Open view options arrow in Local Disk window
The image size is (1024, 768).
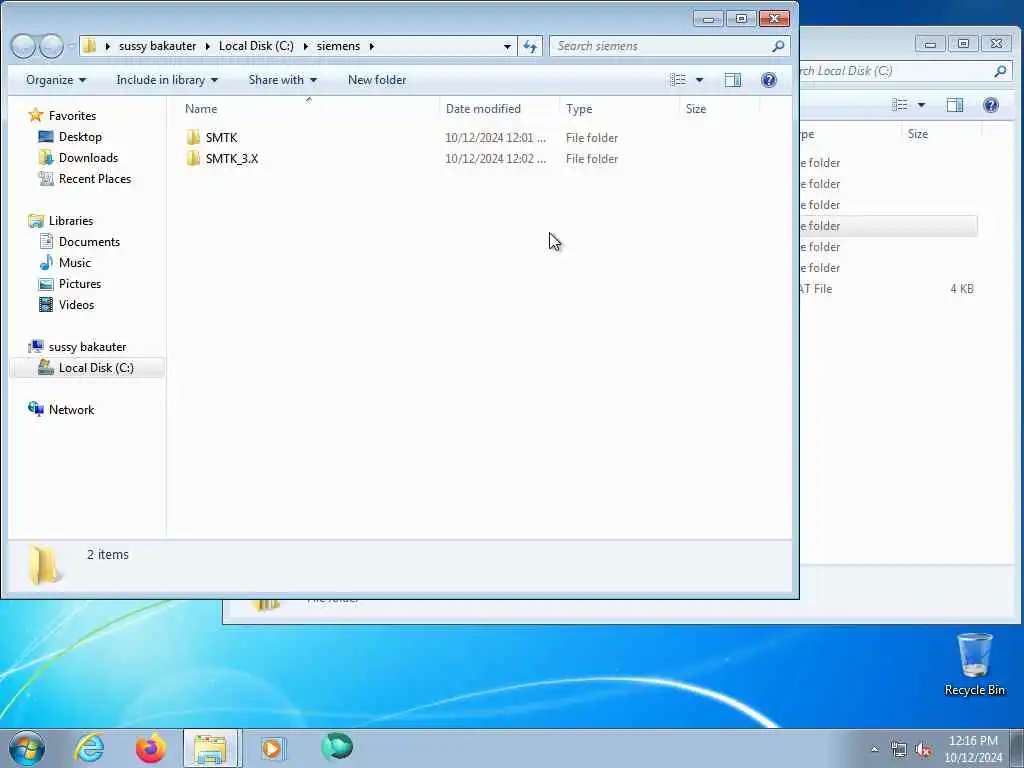click(x=921, y=105)
